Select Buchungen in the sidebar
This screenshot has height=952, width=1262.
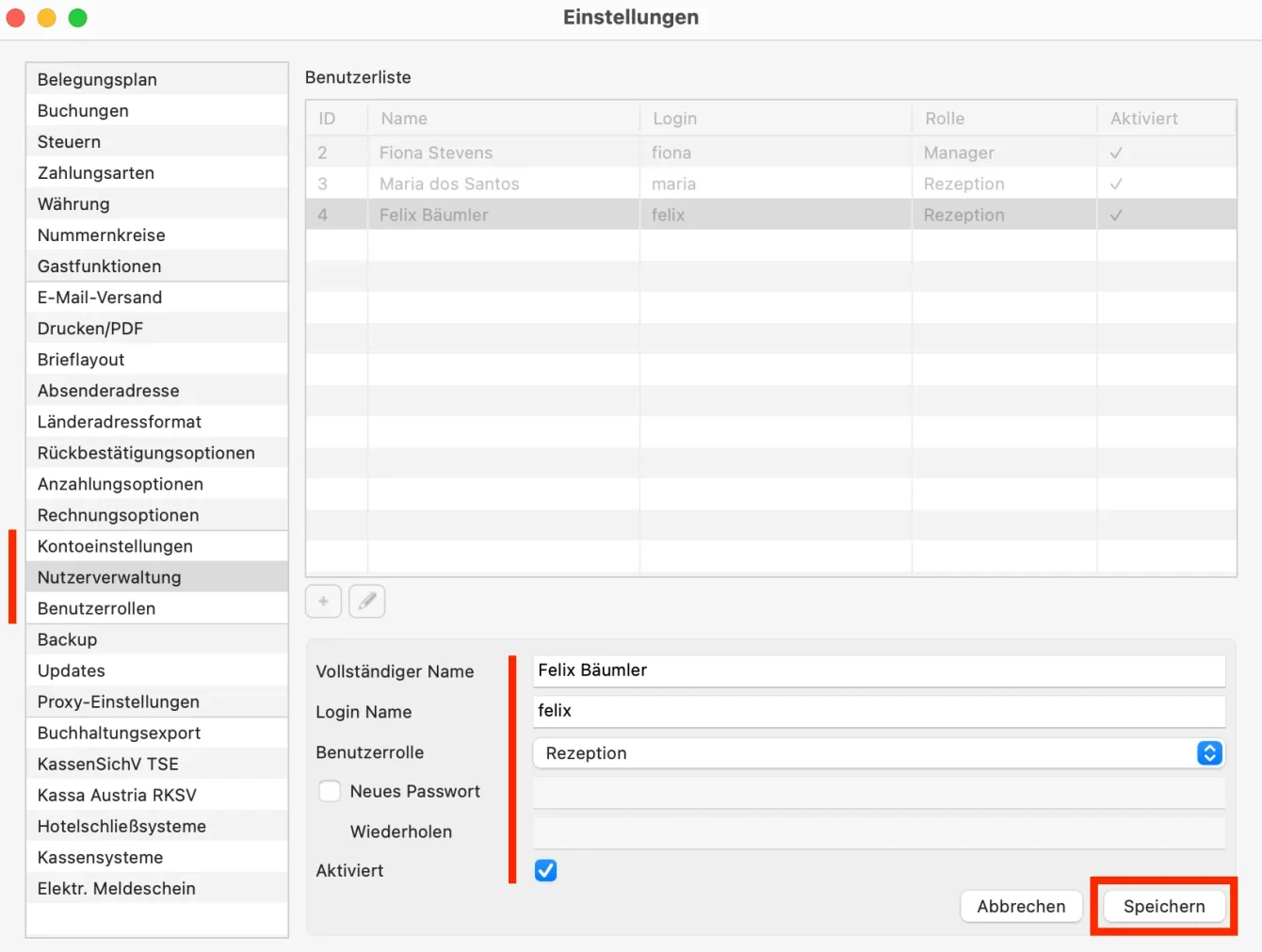[157, 110]
